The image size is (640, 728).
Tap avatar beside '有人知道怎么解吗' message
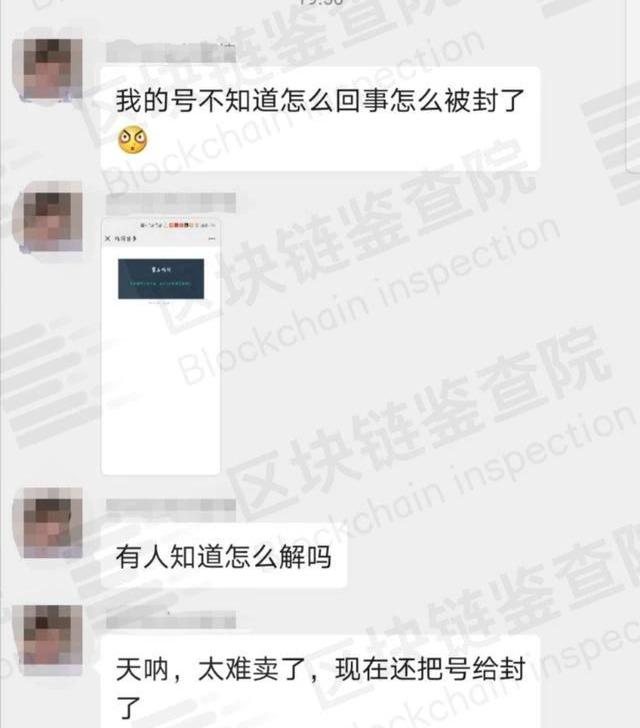[53, 522]
